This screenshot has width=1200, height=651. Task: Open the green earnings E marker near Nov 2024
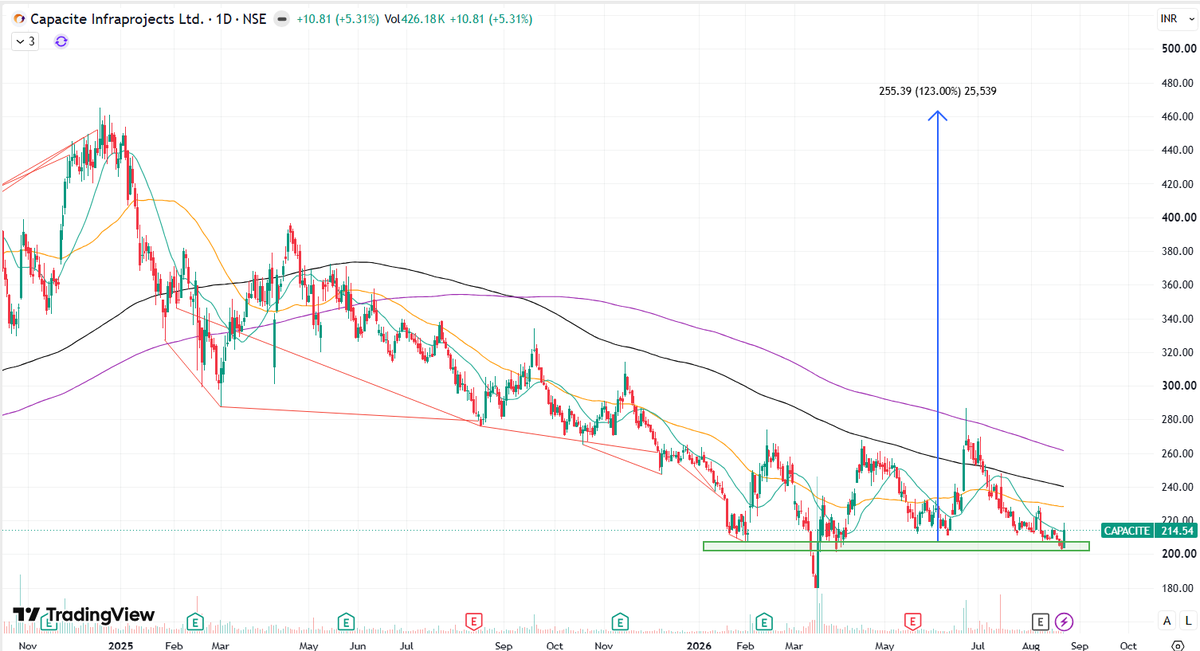(47, 622)
